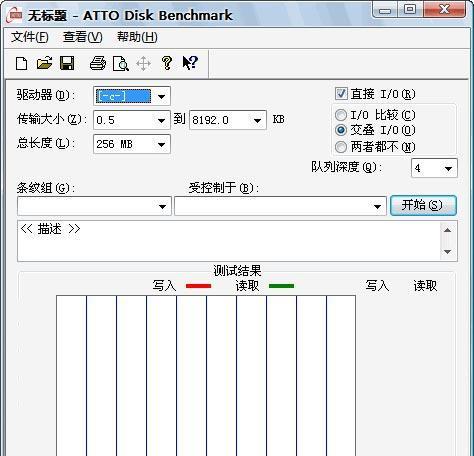474x456 pixels.
Task: Close the ATTO Disk Benchmark window
Action: click(444, 9)
